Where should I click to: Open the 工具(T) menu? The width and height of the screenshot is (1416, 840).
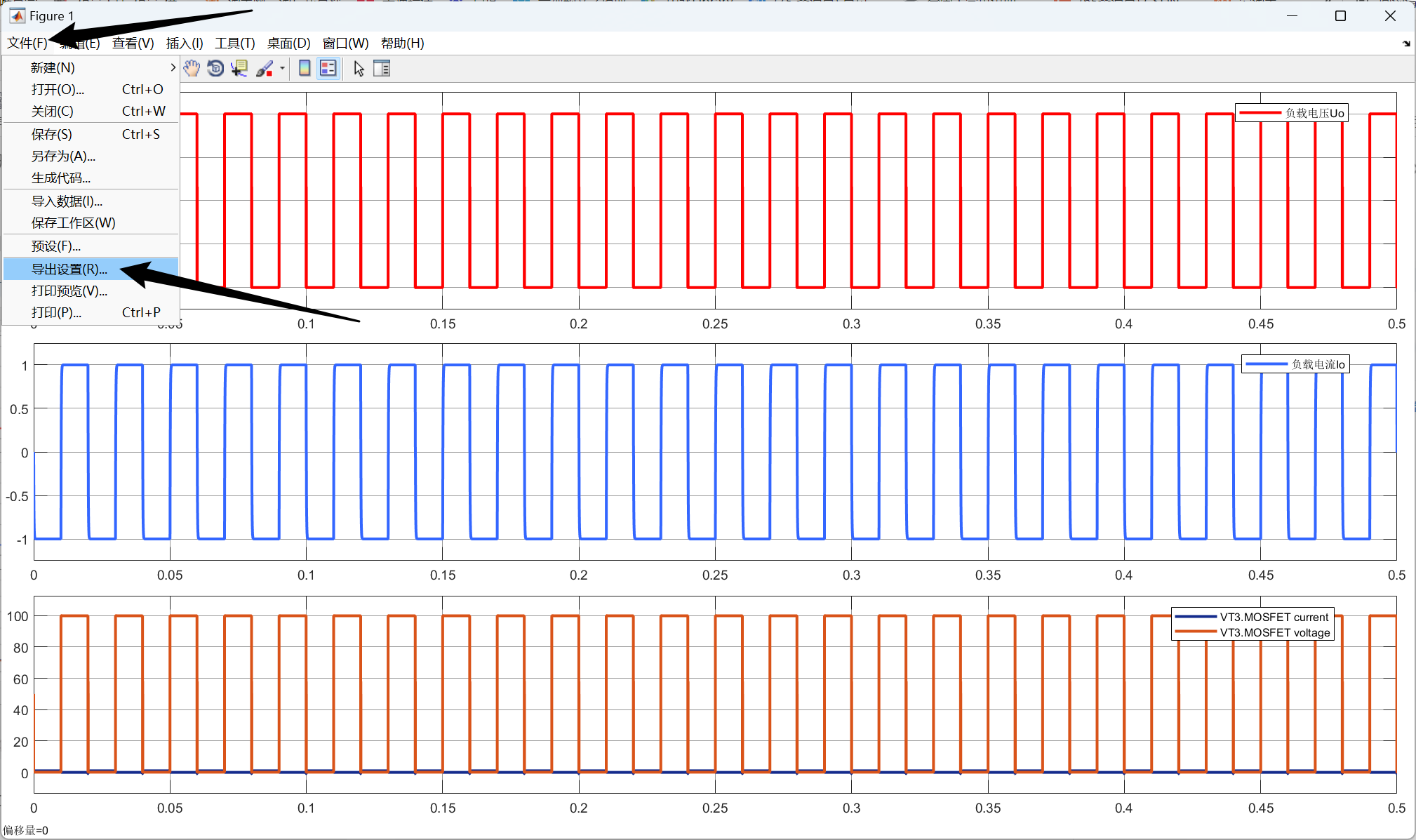[x=234, y=44]
